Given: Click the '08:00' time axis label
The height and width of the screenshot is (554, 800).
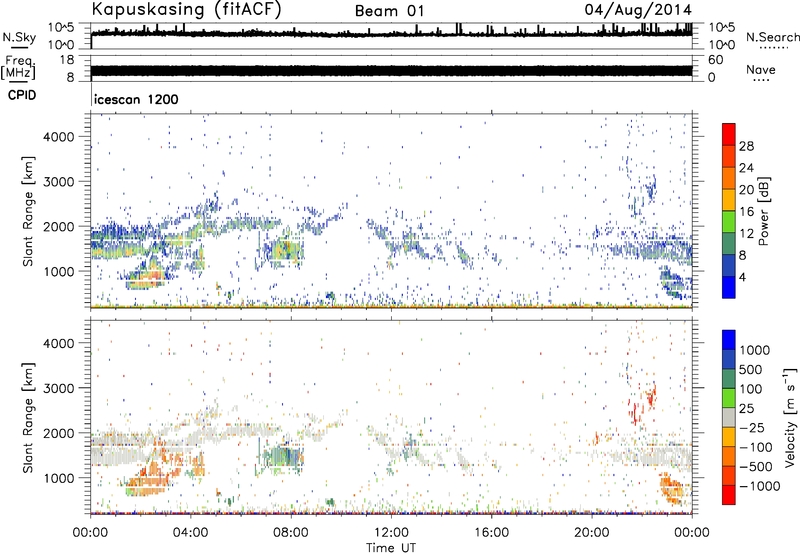Looking at the screenshot, I should [x=291, y=533].
